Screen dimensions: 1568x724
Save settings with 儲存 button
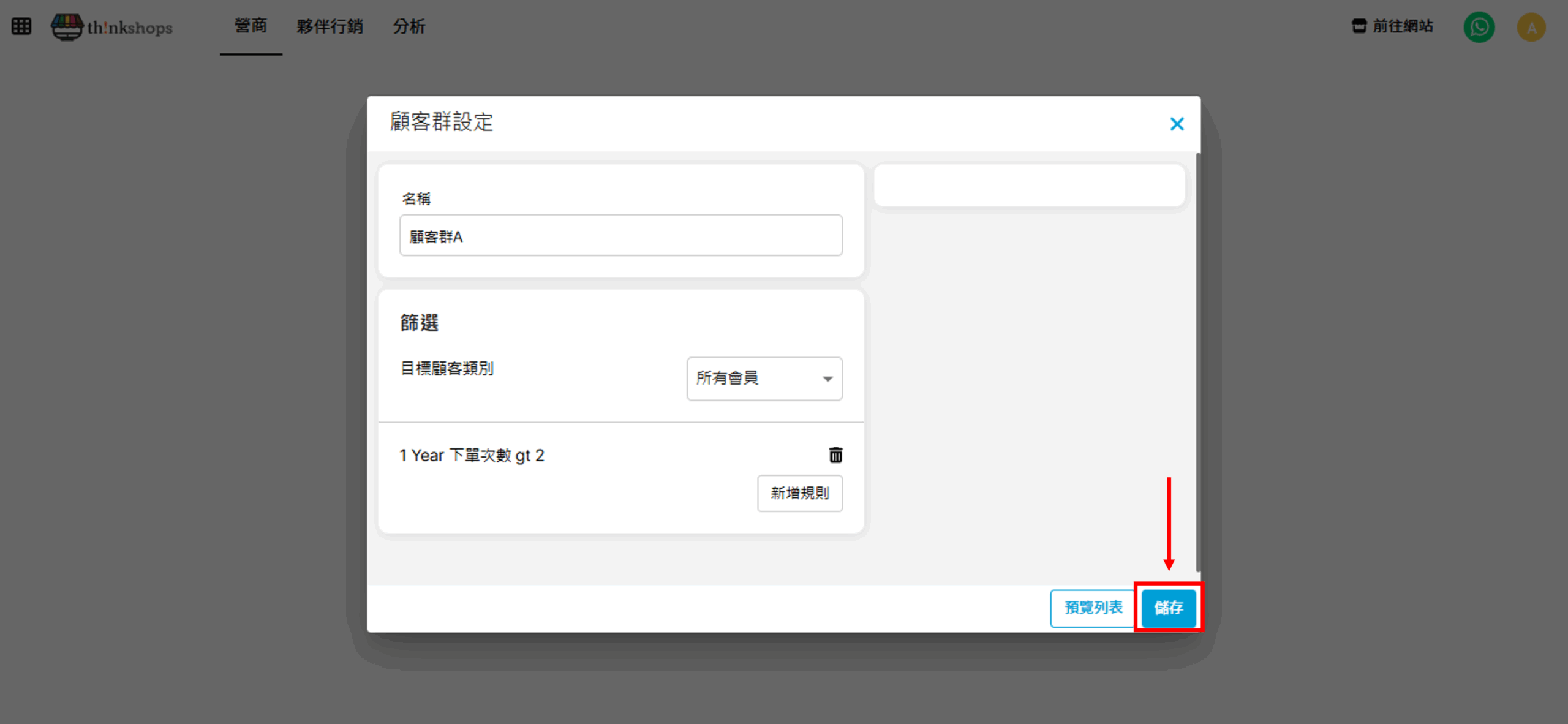[1168, 608]
